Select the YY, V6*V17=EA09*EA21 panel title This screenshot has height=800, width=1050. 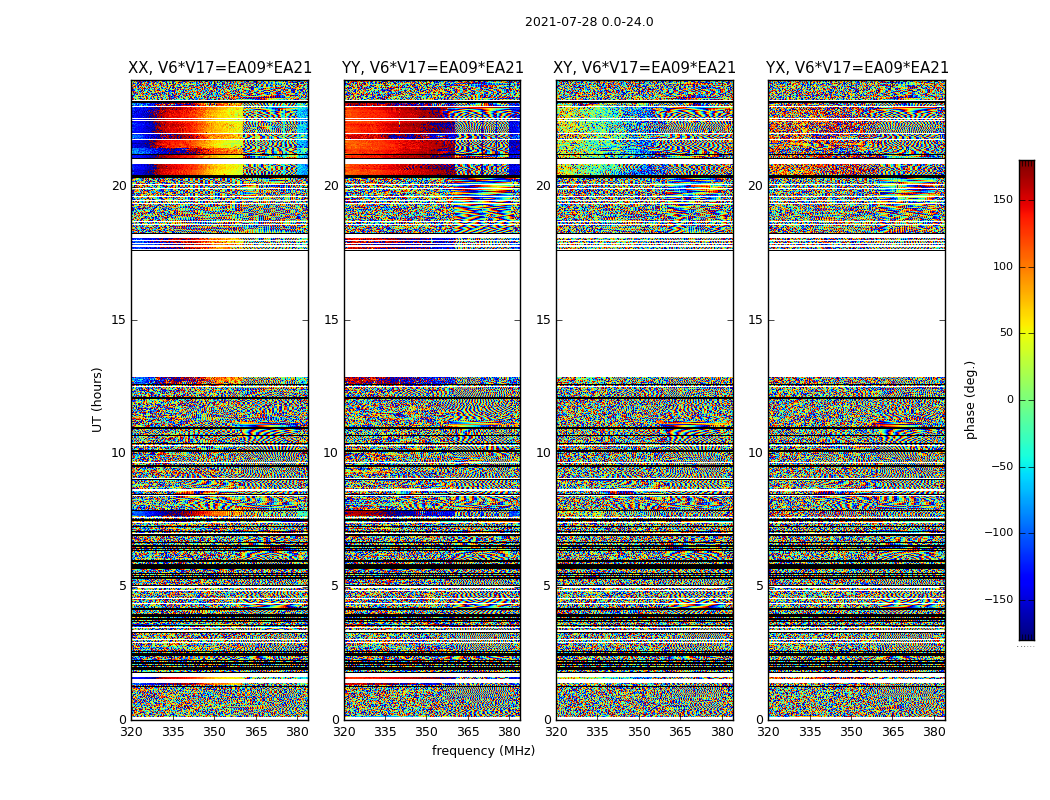point(433,68)
